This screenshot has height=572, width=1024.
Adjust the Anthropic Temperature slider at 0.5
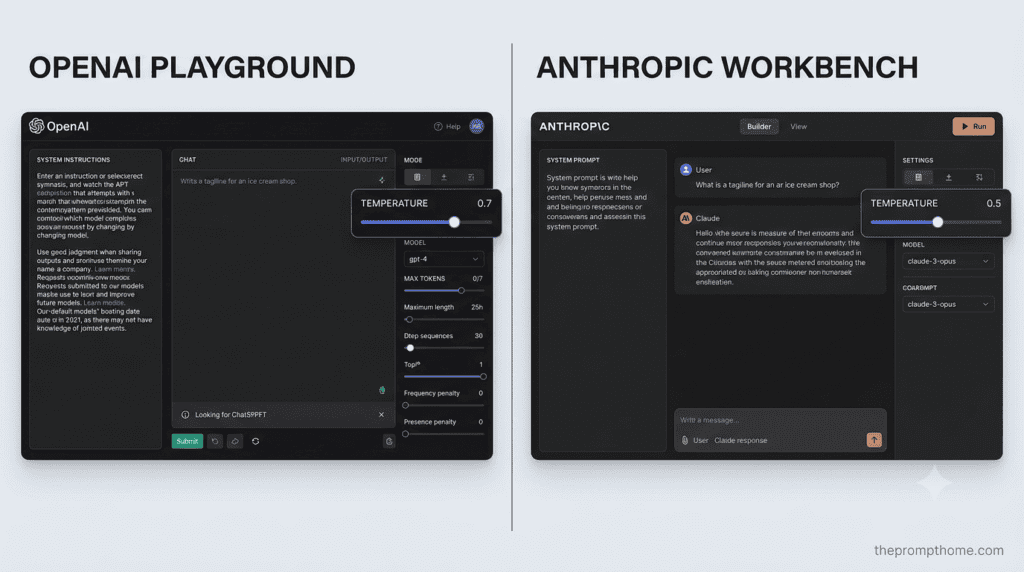coord(937,222)
